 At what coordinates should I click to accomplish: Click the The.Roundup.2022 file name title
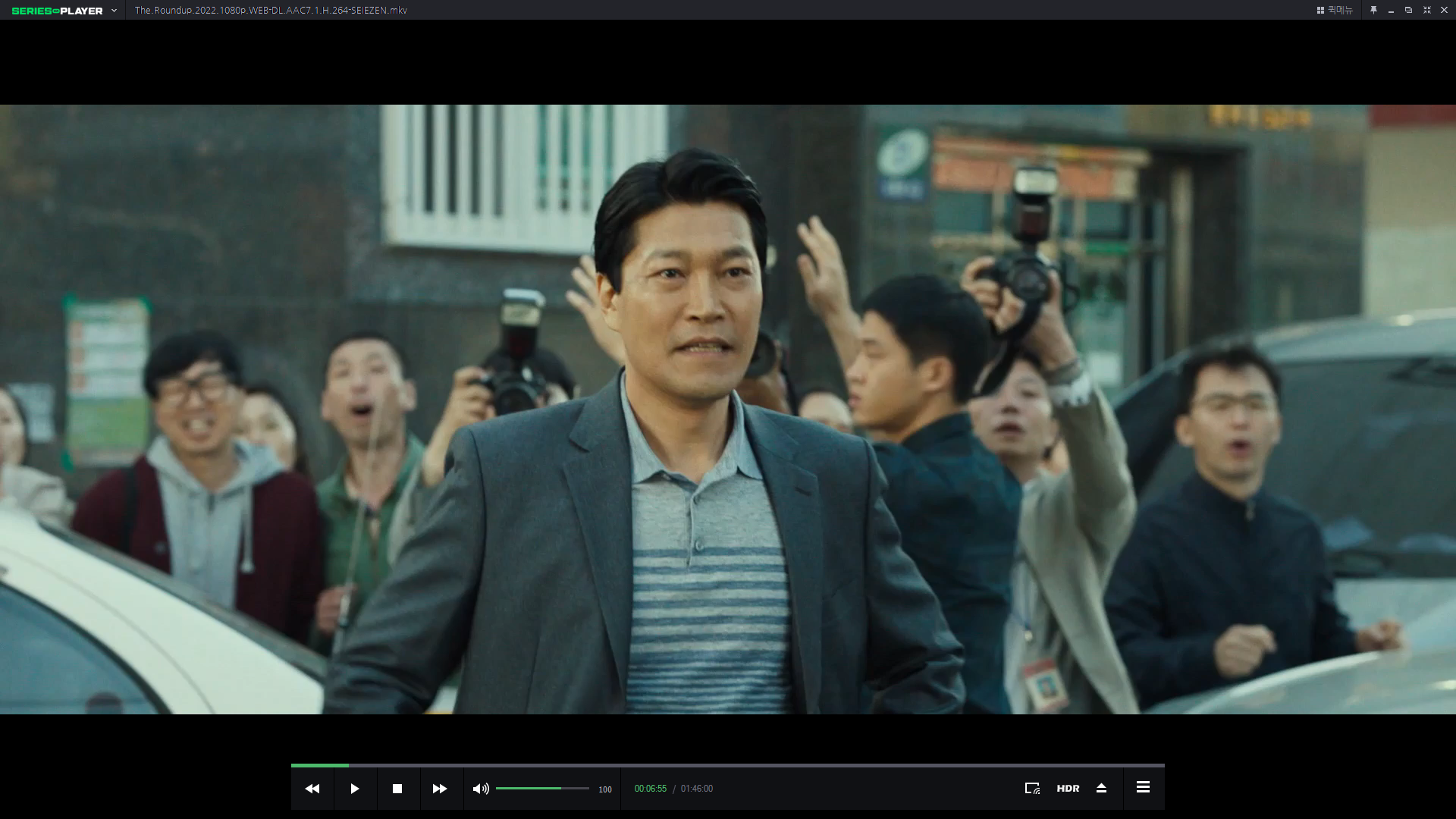pyautogui.click(x=271, y=11)
